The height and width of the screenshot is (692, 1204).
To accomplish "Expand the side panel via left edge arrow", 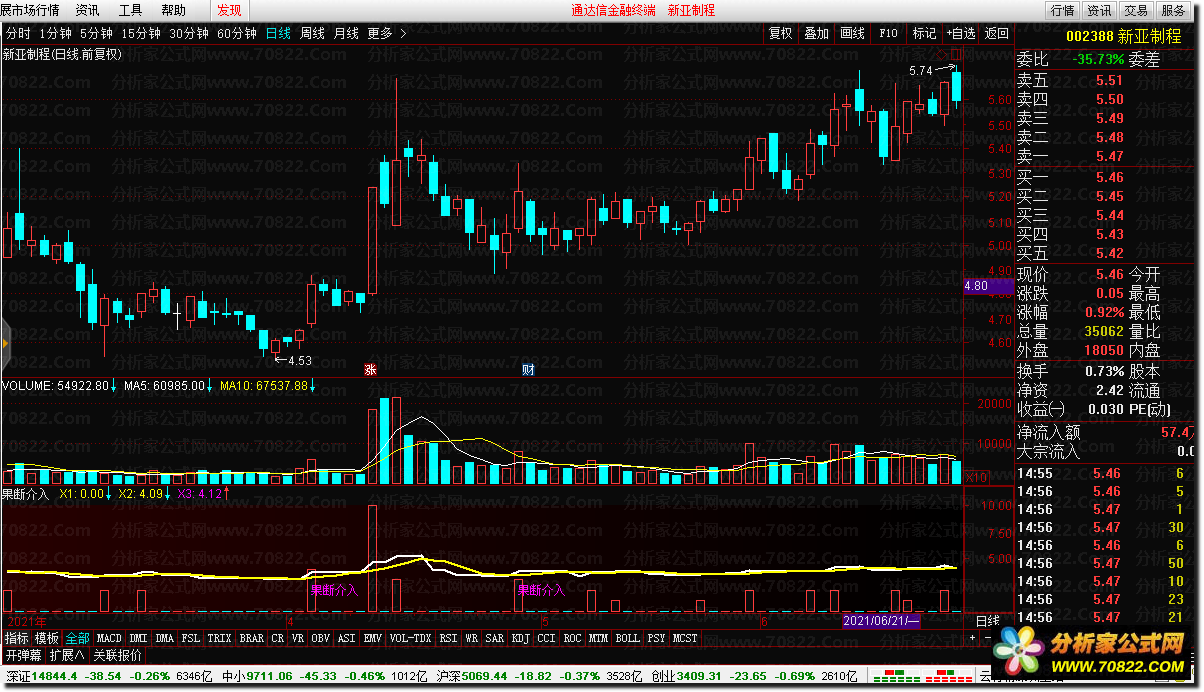I will tap(4, 344).
